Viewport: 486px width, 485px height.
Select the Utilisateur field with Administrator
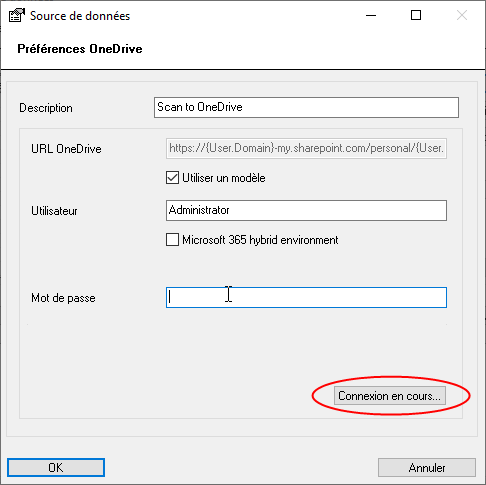pyautogui.click(x=306, y=210)
